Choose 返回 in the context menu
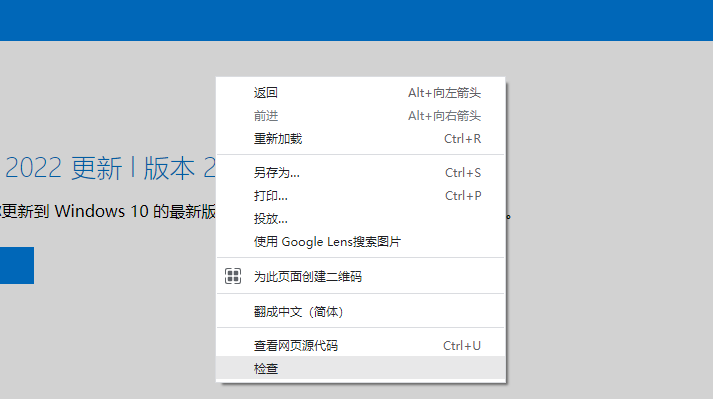Image resolution: width=713 pixels, height=399 pixels. [x=361, y=93]
